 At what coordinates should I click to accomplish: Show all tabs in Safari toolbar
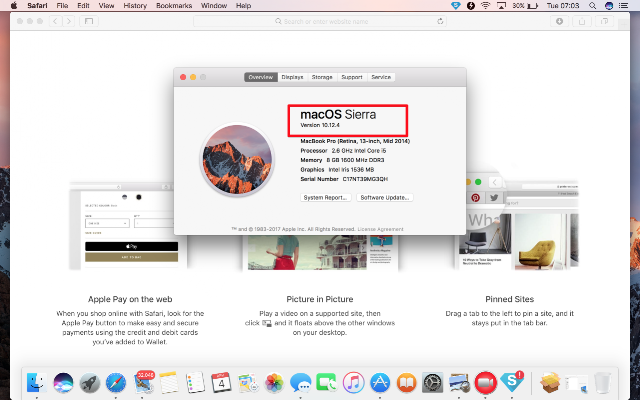pyautogui.click(x=604, y=21)
